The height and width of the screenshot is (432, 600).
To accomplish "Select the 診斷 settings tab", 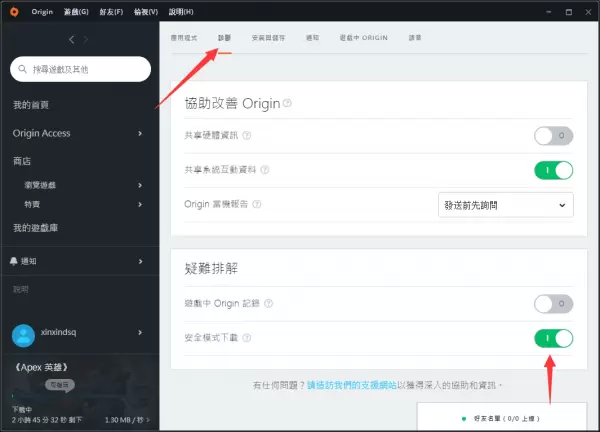I will (x=225, y=37).
